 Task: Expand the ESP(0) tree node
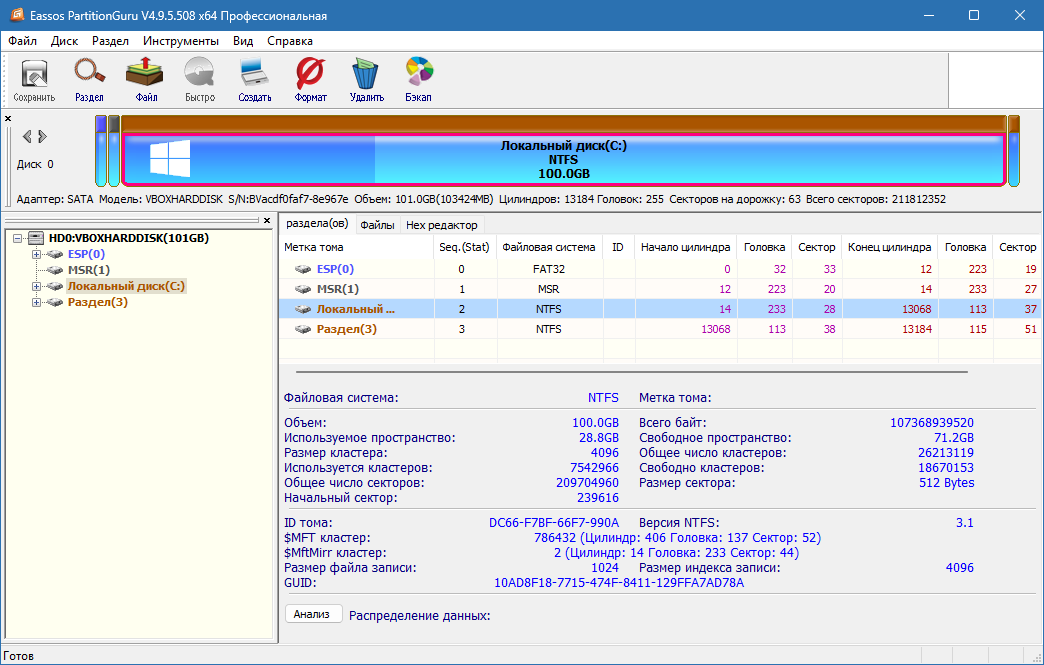pos(37,254)
